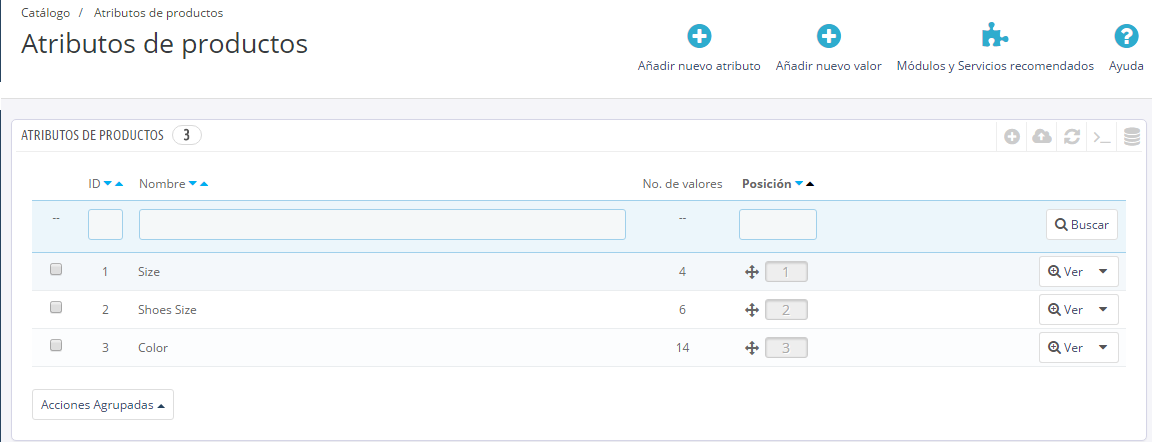
Task: Go to Catálogo breadcrumb
Action: [x=46, y=13]
